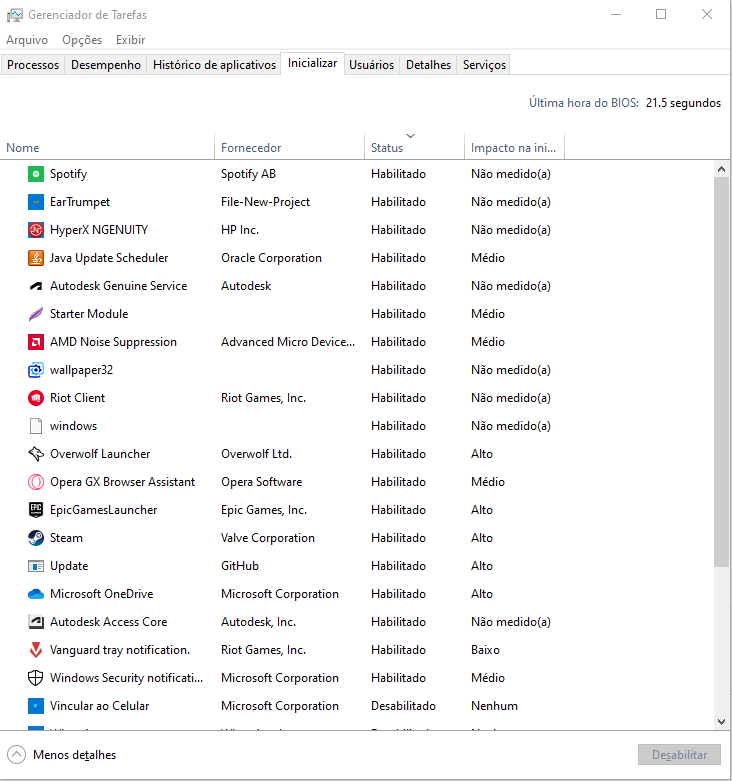Click the Valve Corporation vendor text
Viewport: 732px width, 781px height.
[268, 538]
